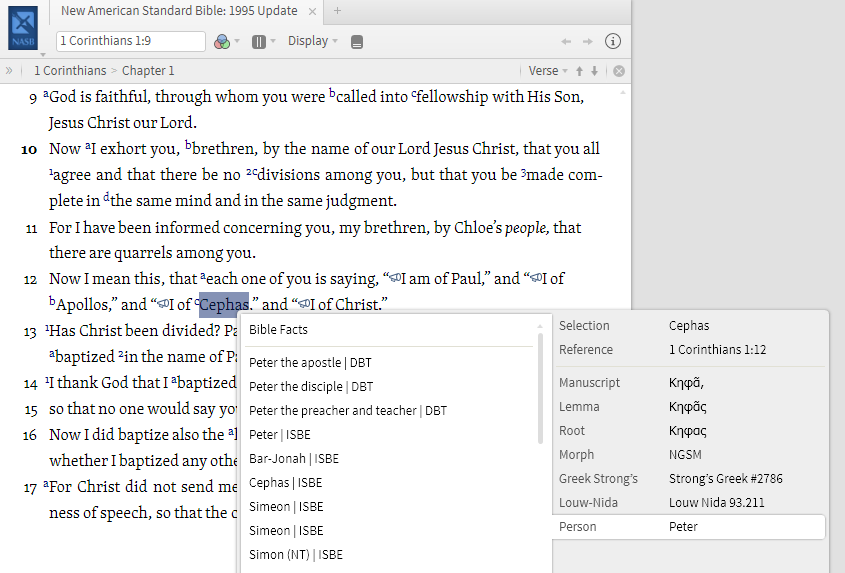Click the speaker icon before 'I of Christ'
Screen dimensions: 845x573
[304, 304]
